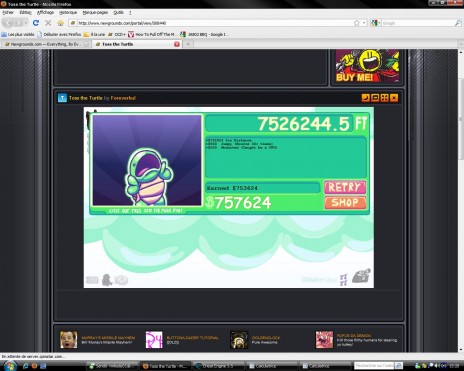Switch to the Newgrounds.com Everything tab
Image resolution: width=464 pixels, height=371 pixels.
[46, 44]
